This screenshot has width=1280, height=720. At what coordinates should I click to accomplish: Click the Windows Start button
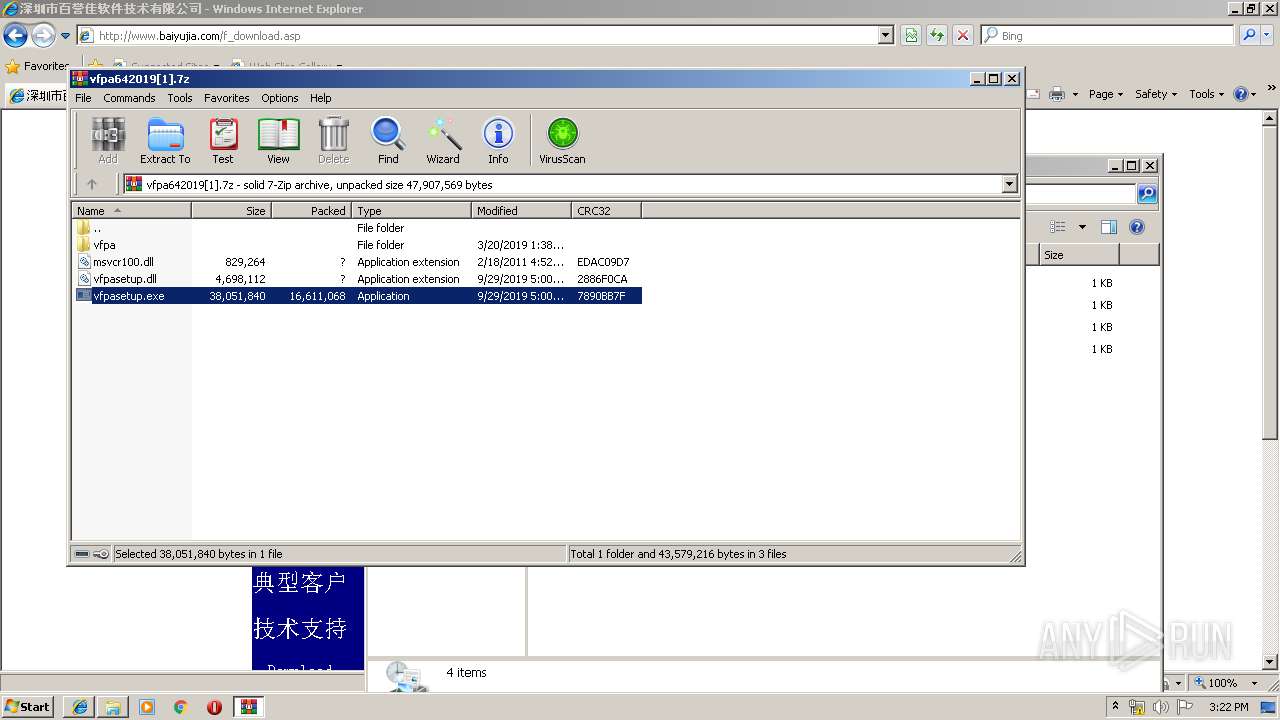(28, 706)
